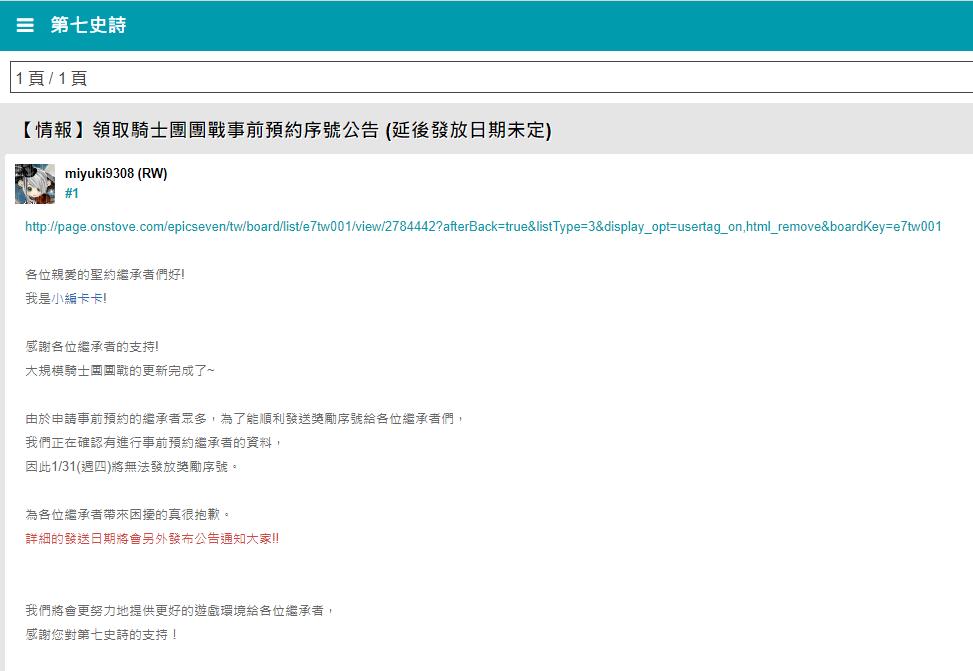Open the hamburger menu icon

25,25
